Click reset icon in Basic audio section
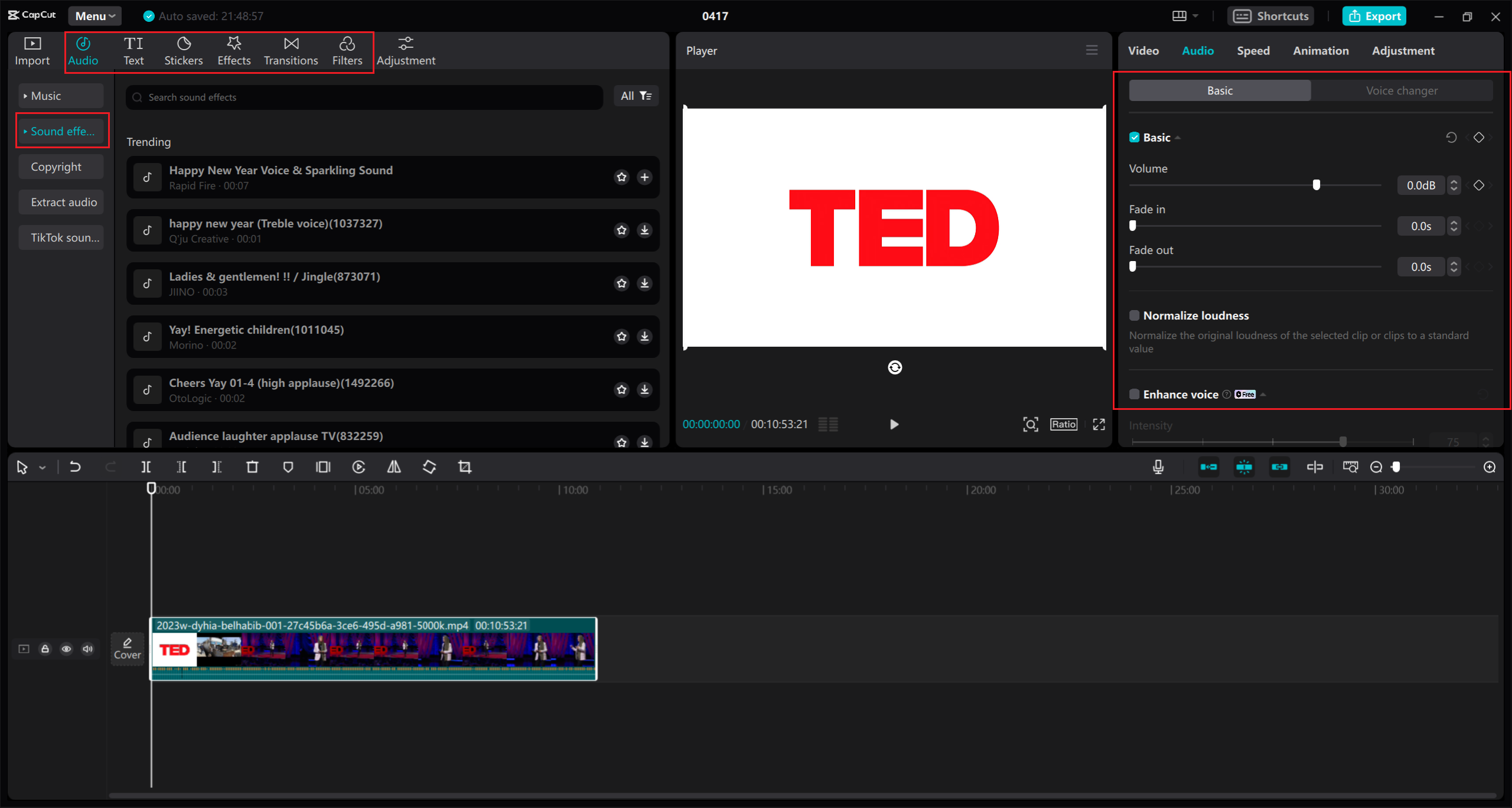 coord(1451,138)
